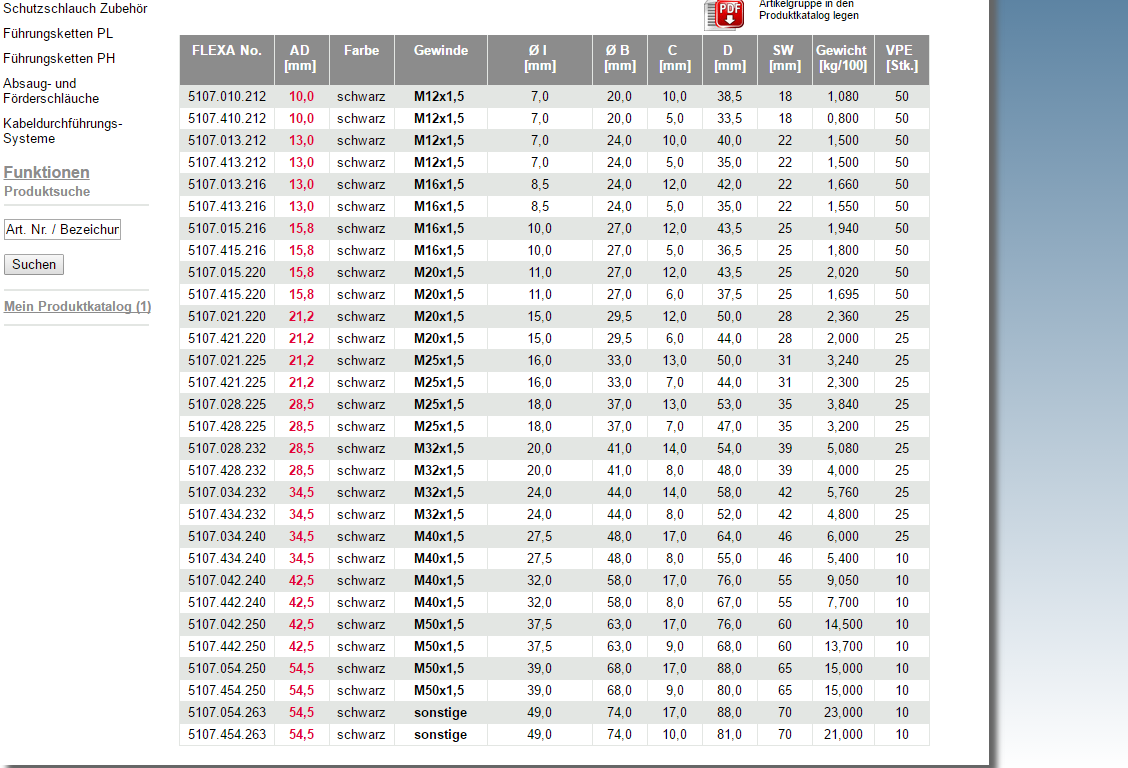This screenshot has height=768, width=1128.
Task: Select article number 5107.434.240
Action: [x=227, y=559]
